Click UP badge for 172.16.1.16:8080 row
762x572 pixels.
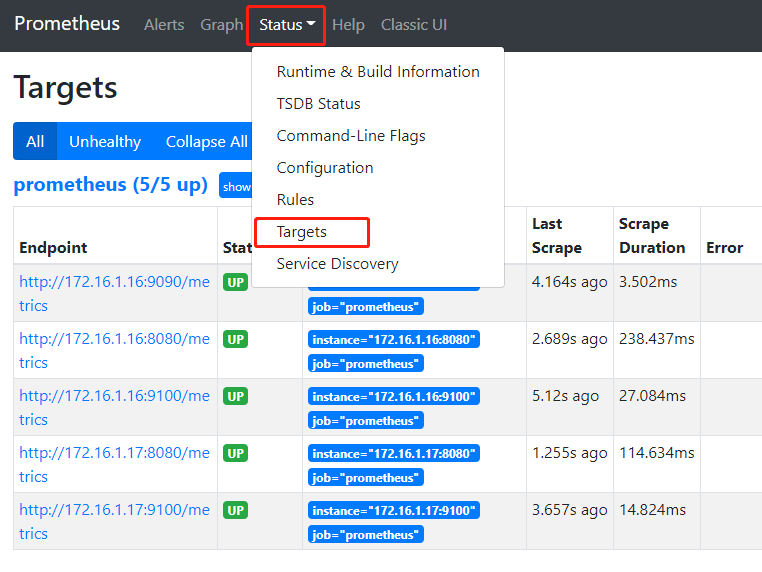pyautogui.click(x=235, y=339)
